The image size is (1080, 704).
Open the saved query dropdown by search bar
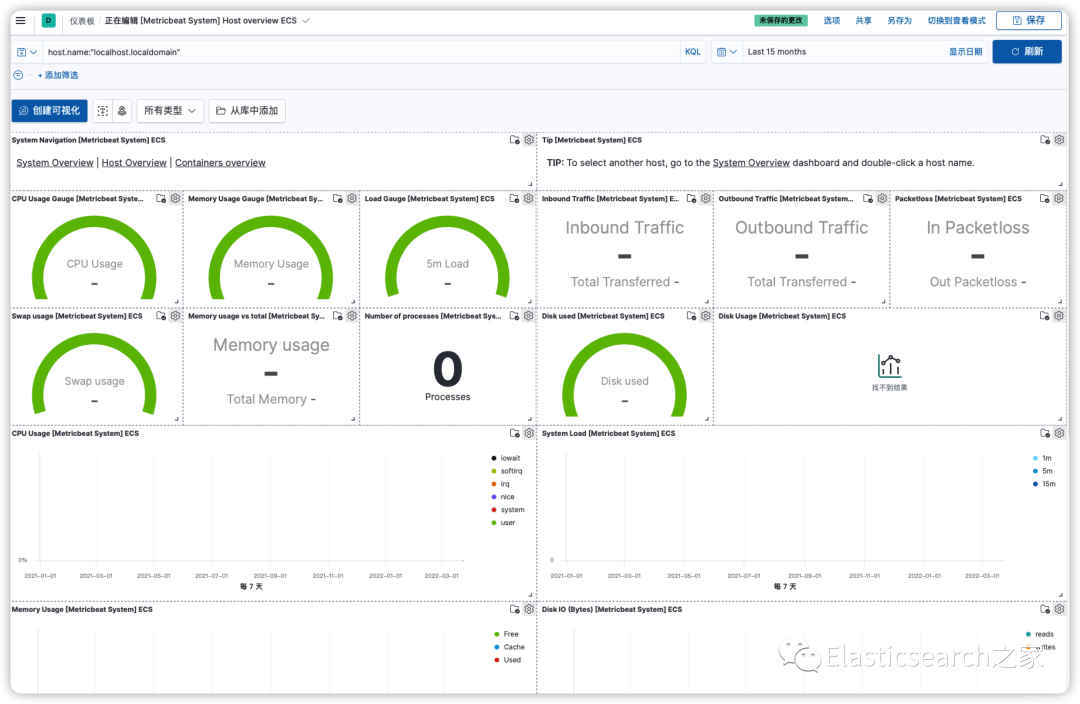(x=27, y=52)
